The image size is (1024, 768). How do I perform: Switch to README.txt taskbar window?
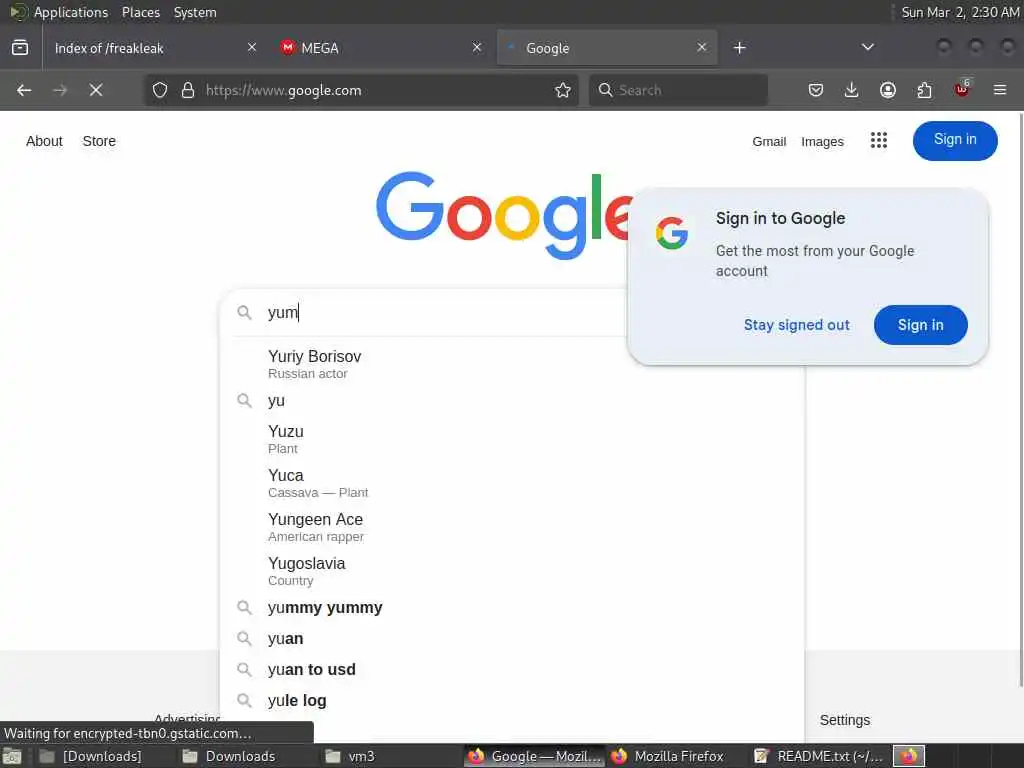pos(818,756)
